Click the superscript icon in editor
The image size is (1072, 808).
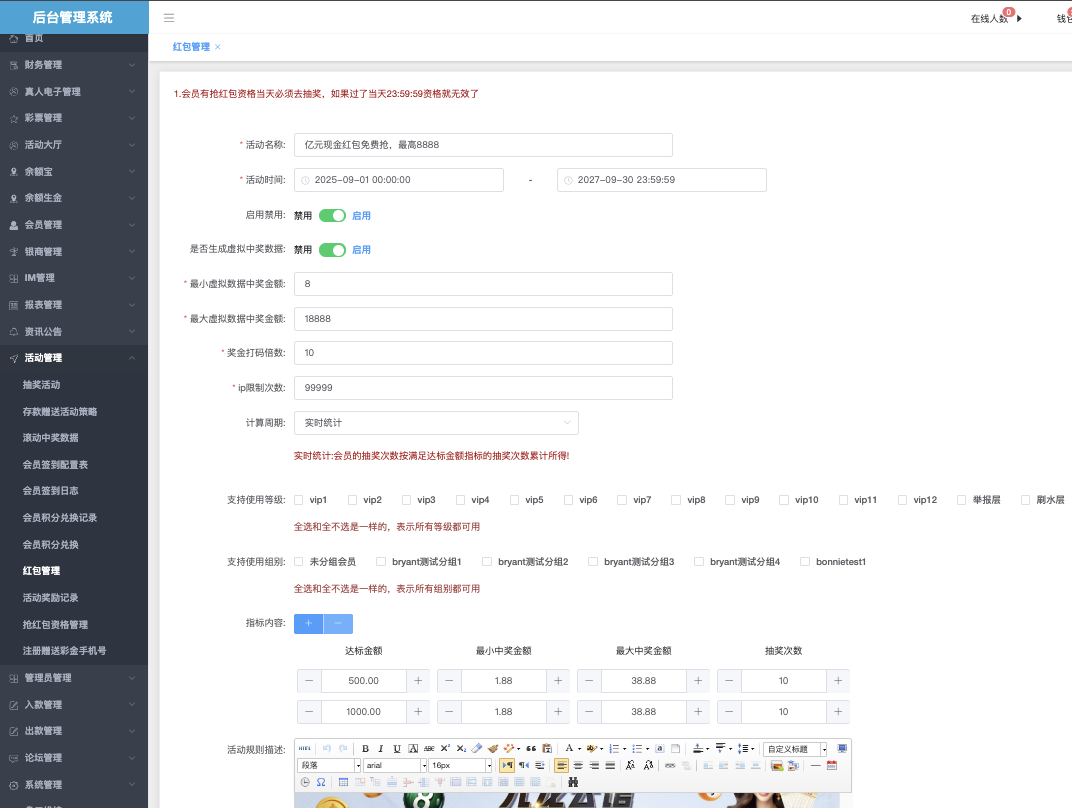click(x=445, y=748)
